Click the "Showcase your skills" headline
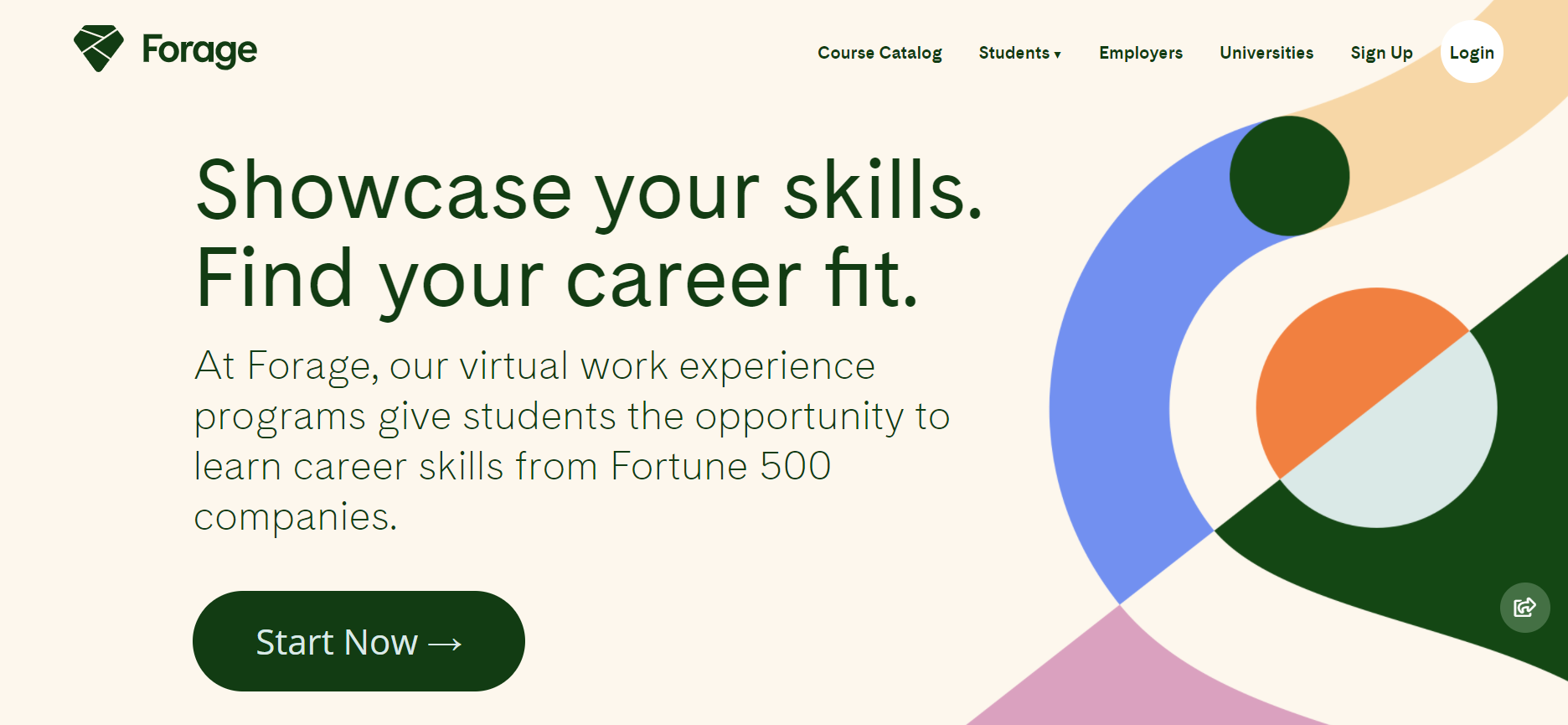The image size is (1568, 725). coord(589,190)
